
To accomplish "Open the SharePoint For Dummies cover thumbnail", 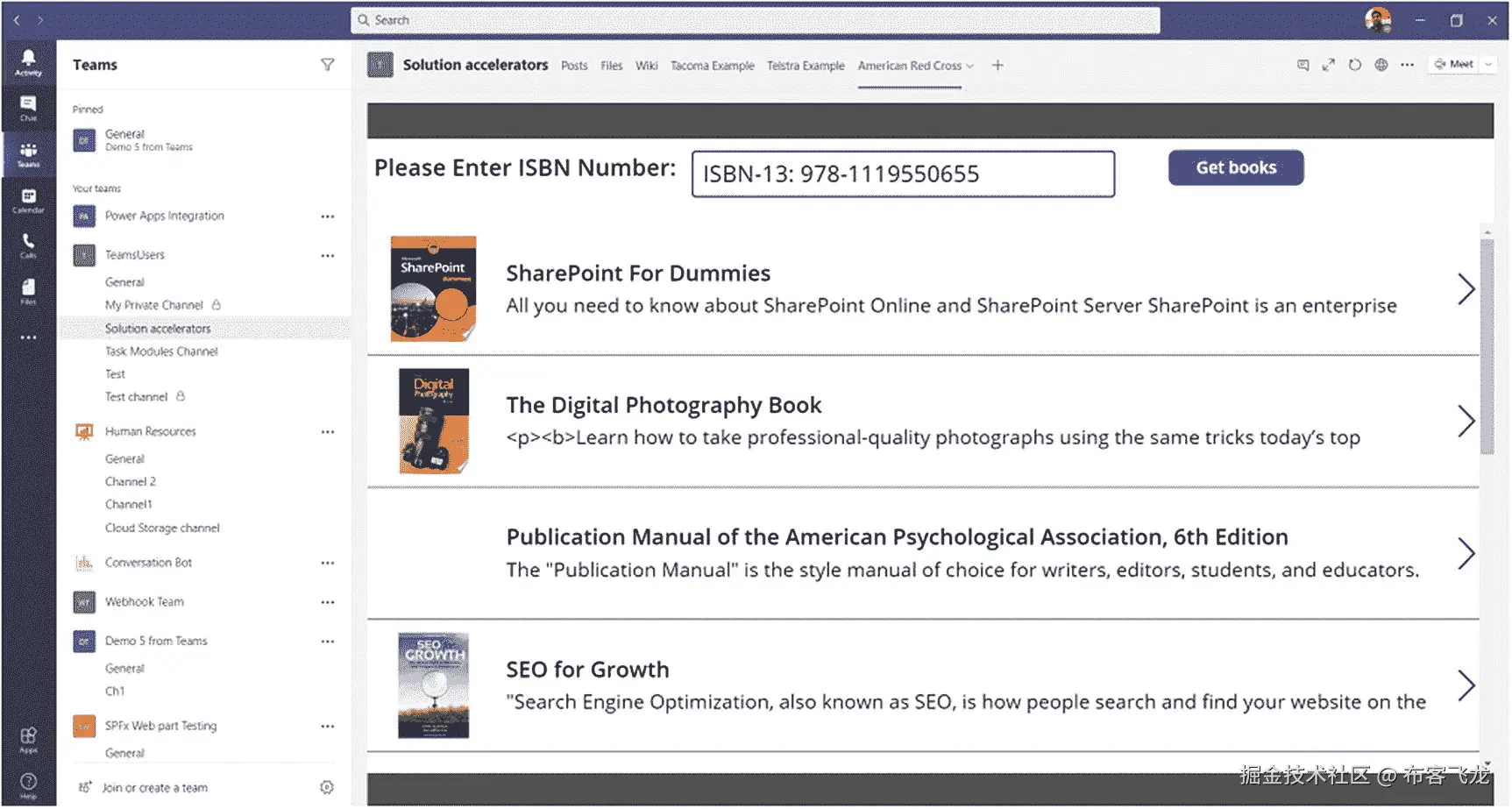I will [433, 289].
